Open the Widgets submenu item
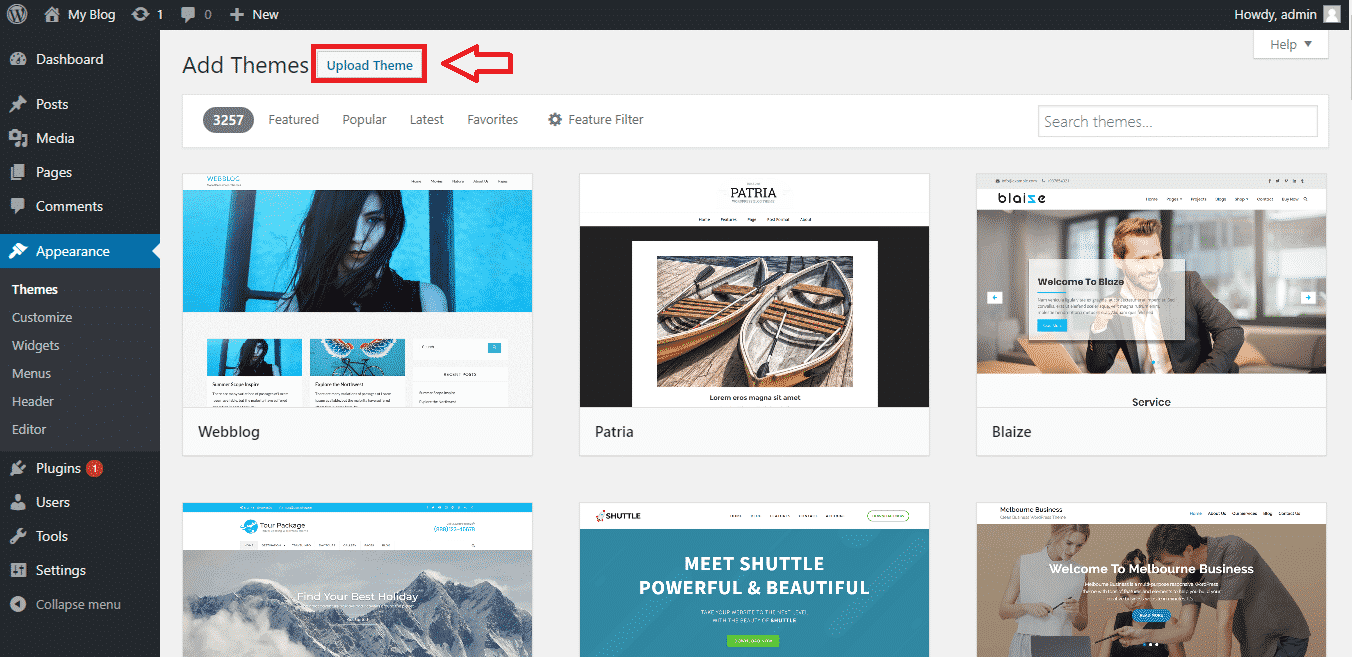The height and width of the screenshot is (657, 1352). [x=36, y=345]
